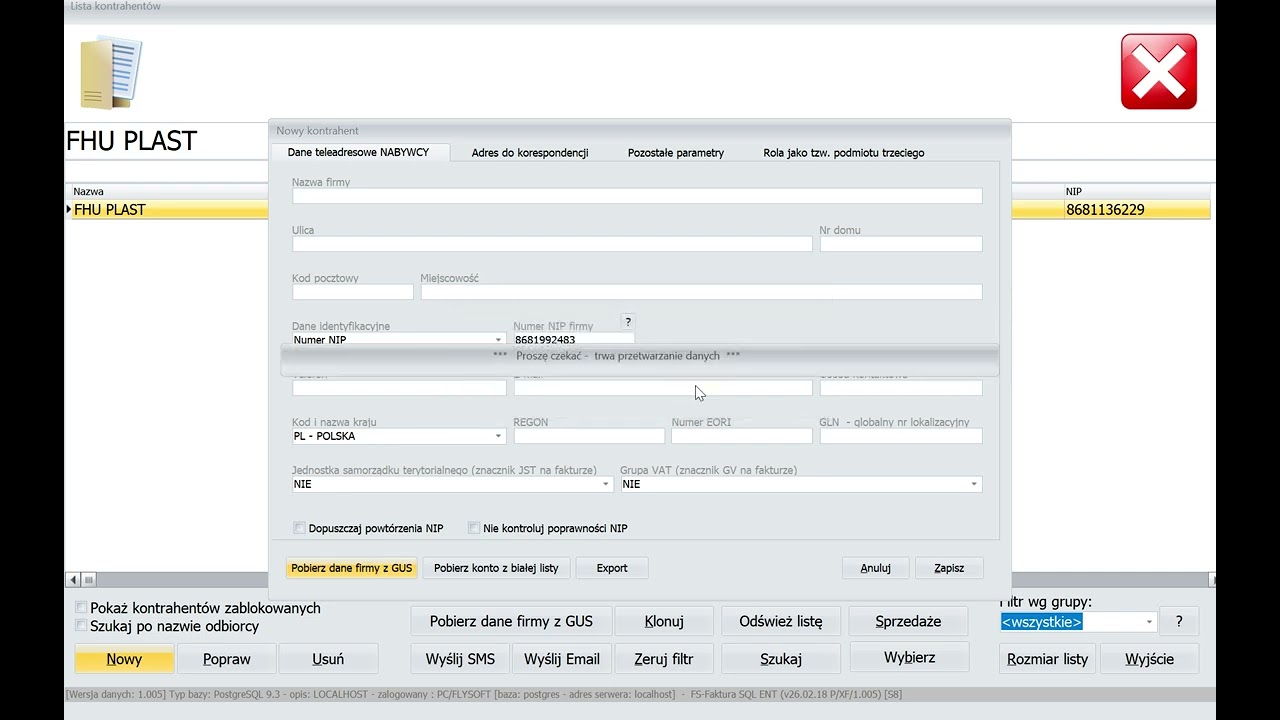Switch to Pozostałe parametry tab

[676, 153]
